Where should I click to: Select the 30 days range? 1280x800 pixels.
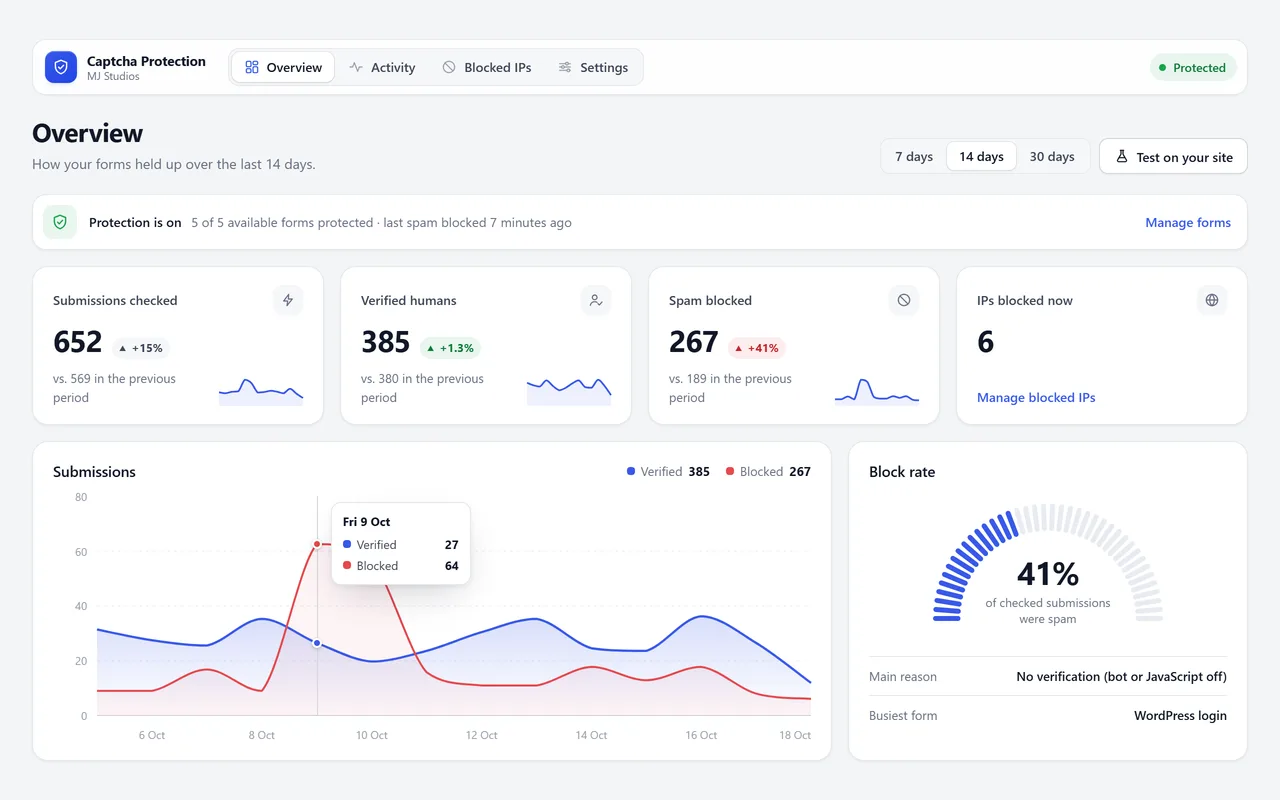tap(1052, 156)
